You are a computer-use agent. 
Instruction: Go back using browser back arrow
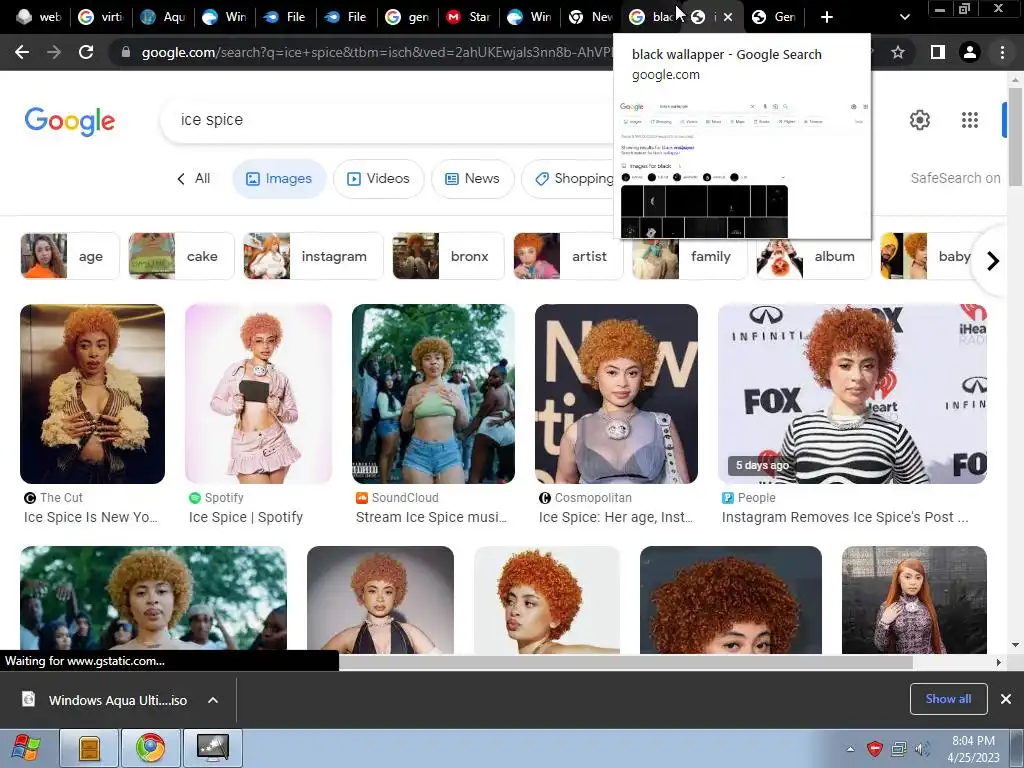click(22, 52)
